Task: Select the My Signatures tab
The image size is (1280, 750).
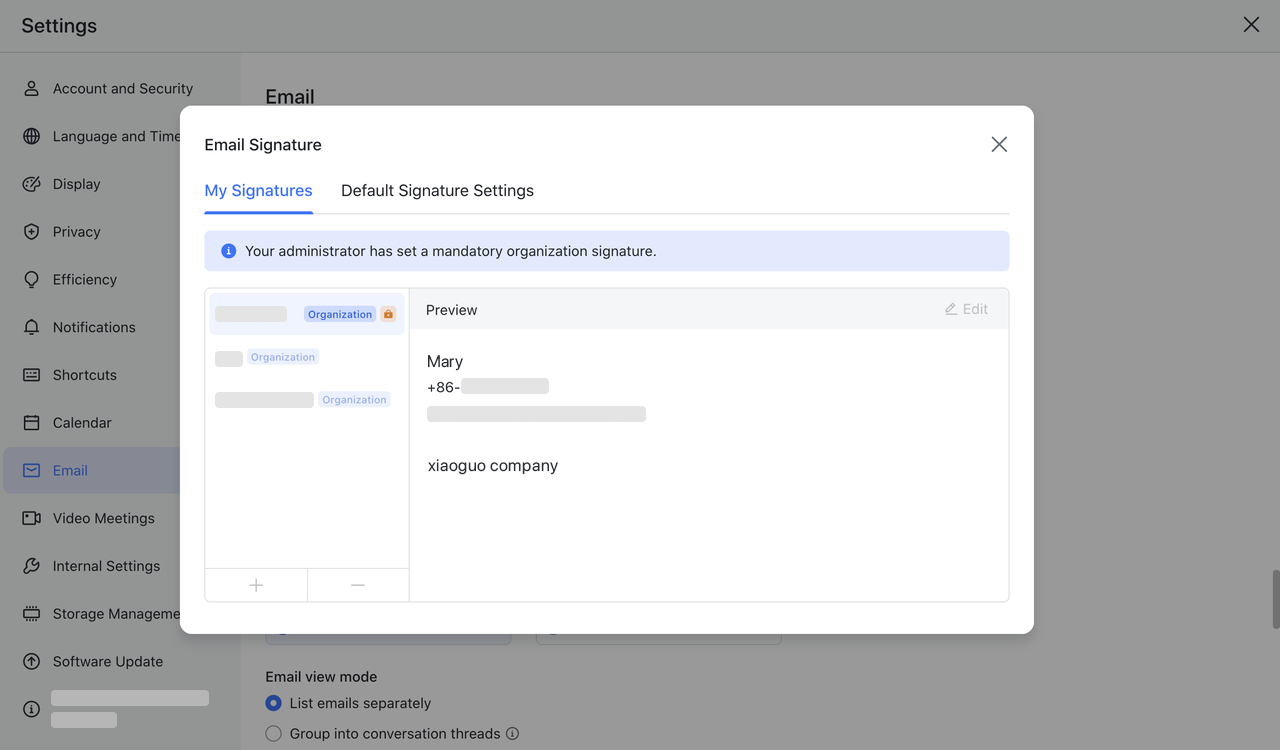Action: click(x=258, y=190)
